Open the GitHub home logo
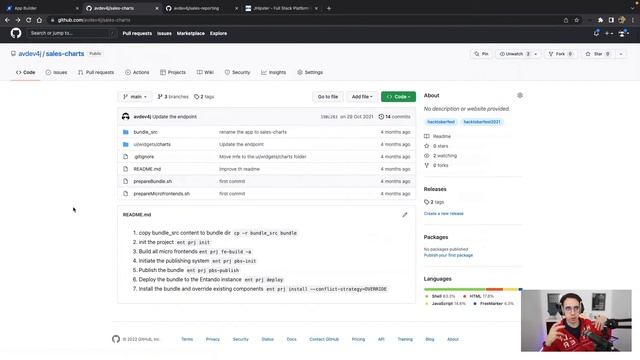The image size is (640, 360). pos(16,33)
